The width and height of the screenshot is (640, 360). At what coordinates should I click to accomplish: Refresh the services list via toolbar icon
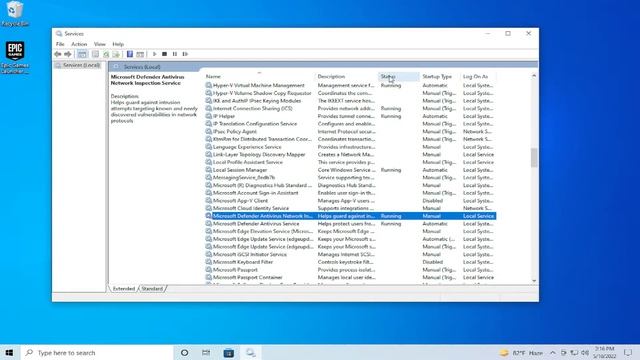[x=106, y=54]
